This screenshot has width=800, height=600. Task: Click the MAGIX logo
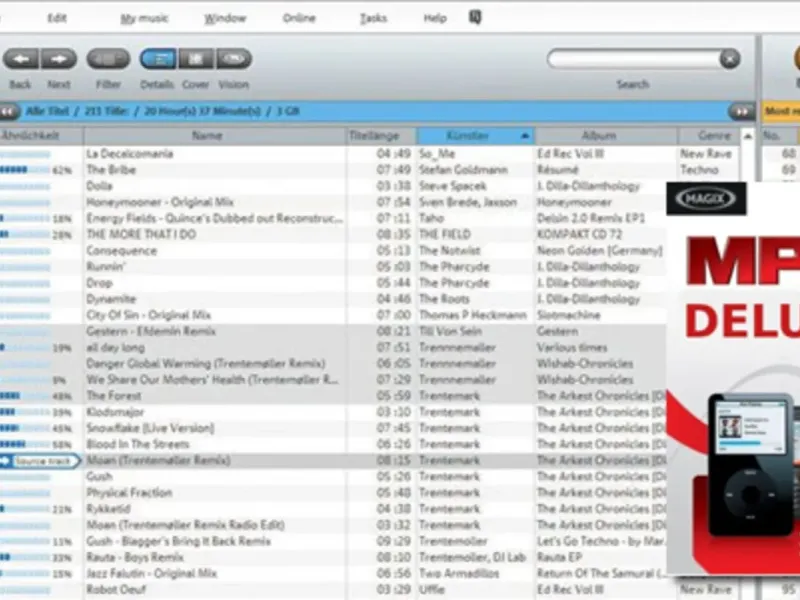click(706, 198)
